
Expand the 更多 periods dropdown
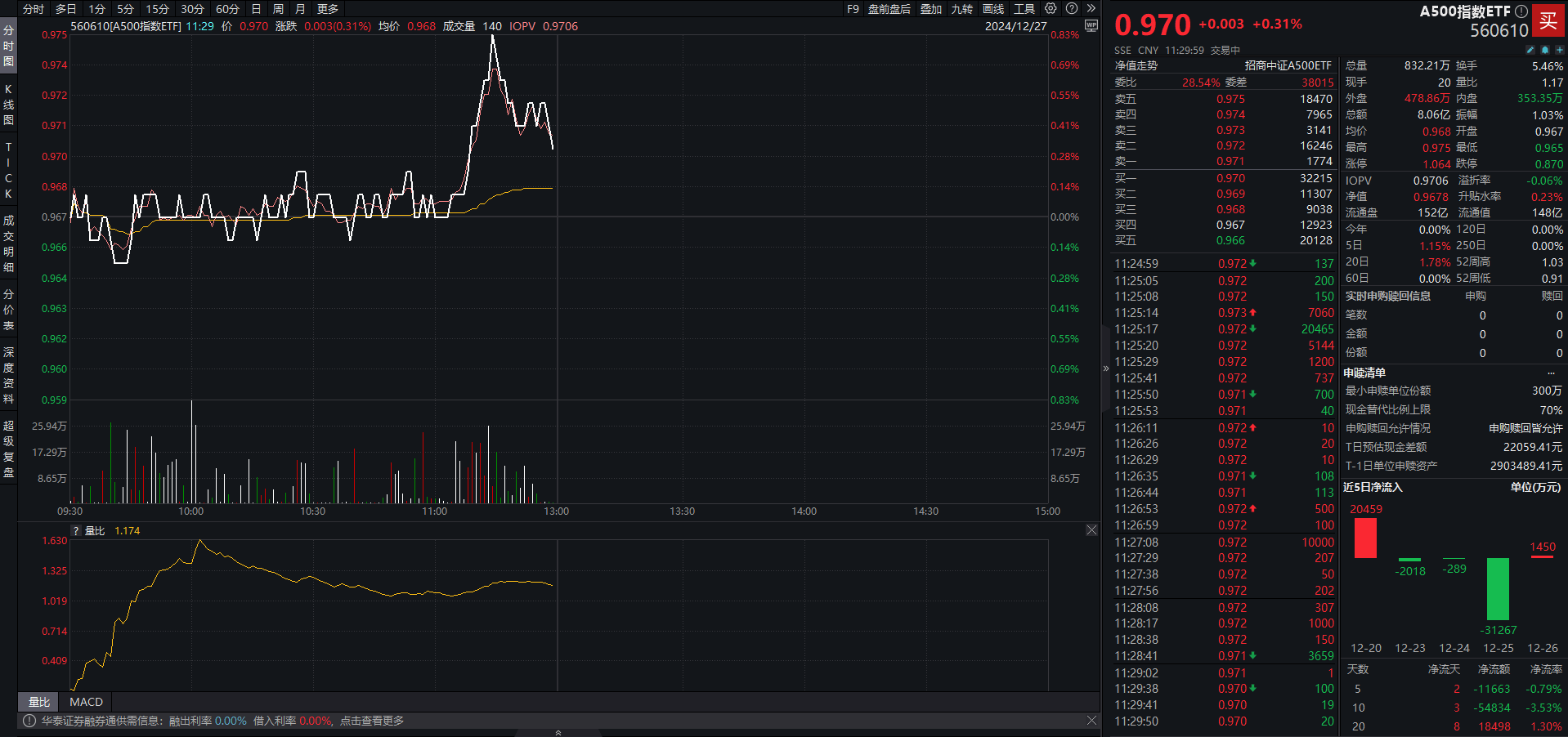pos(328,9)
